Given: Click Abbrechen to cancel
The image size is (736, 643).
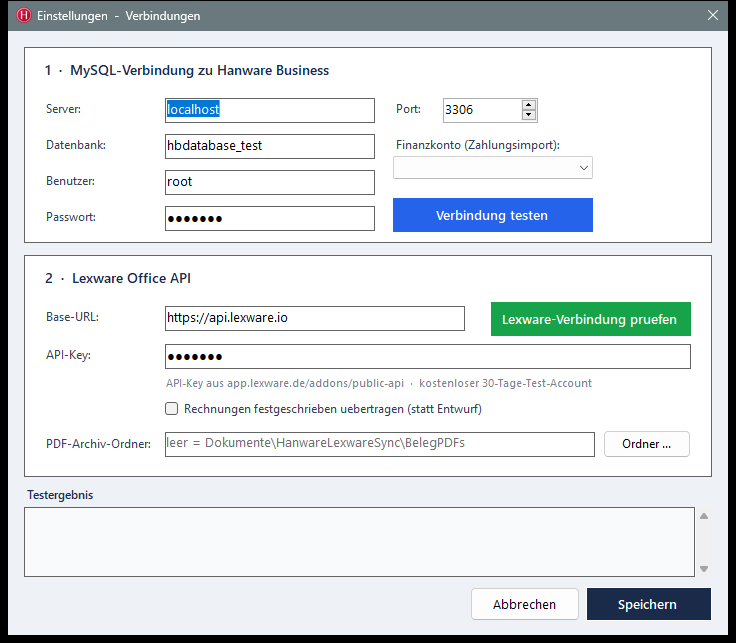Looking at the screenshot, I should tap(524, 604).
